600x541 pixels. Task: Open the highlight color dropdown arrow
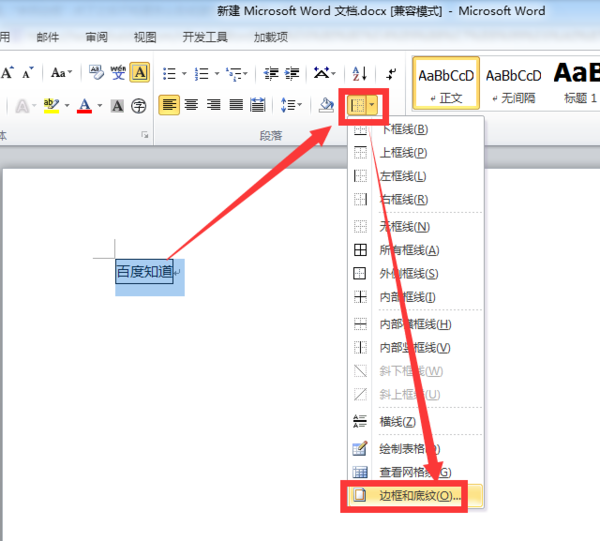point(67,105)
